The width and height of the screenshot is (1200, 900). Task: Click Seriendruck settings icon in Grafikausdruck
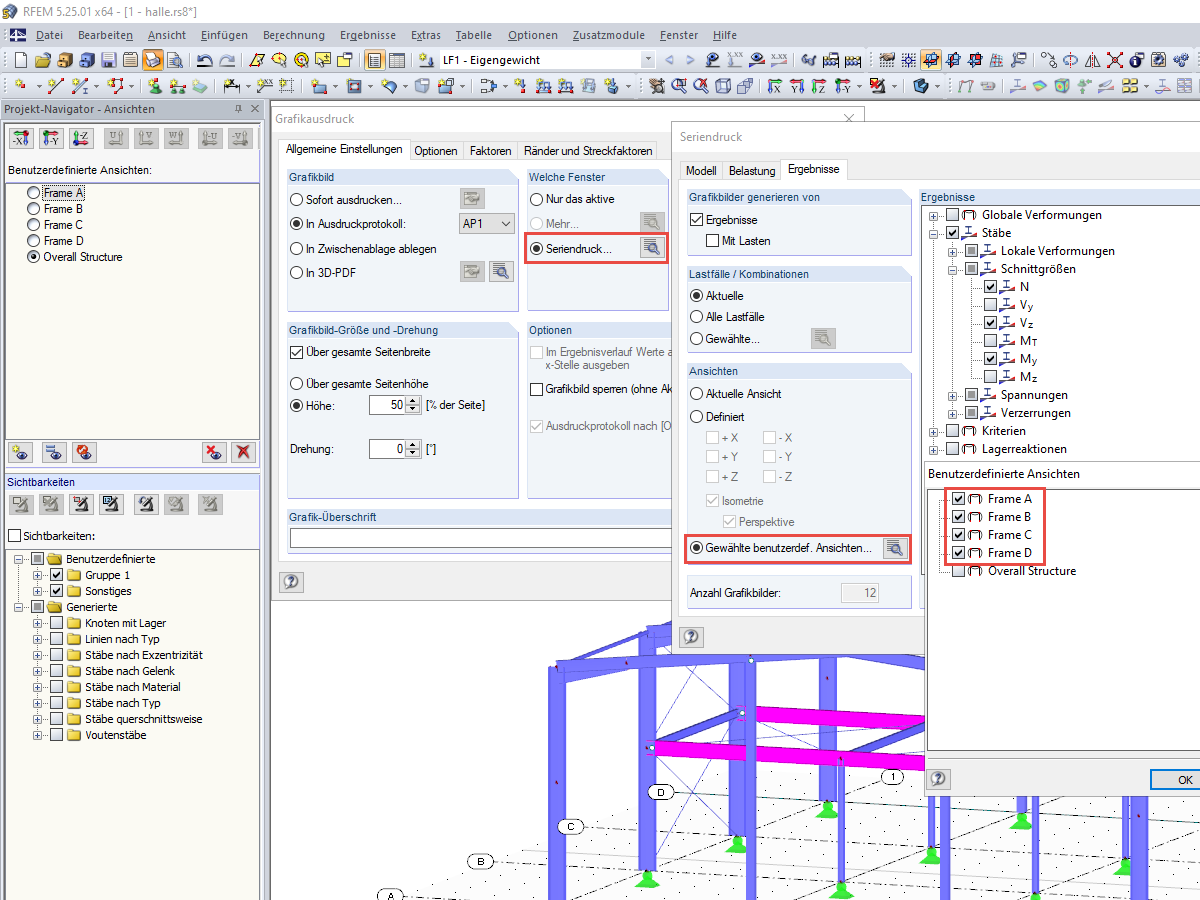coord(651,248)
